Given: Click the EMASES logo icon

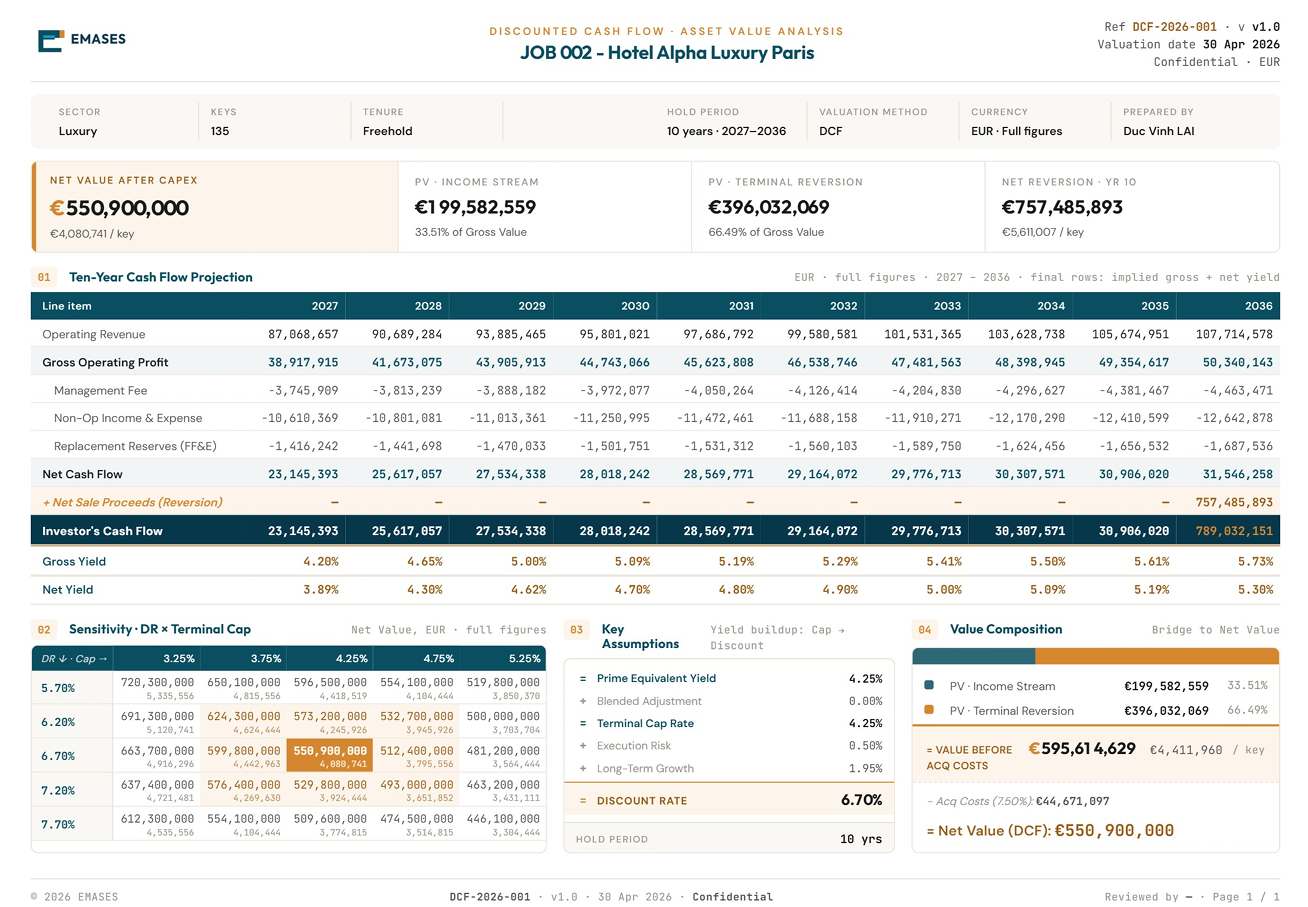Looking at the screenshot, I should click(x=50, y=40).
